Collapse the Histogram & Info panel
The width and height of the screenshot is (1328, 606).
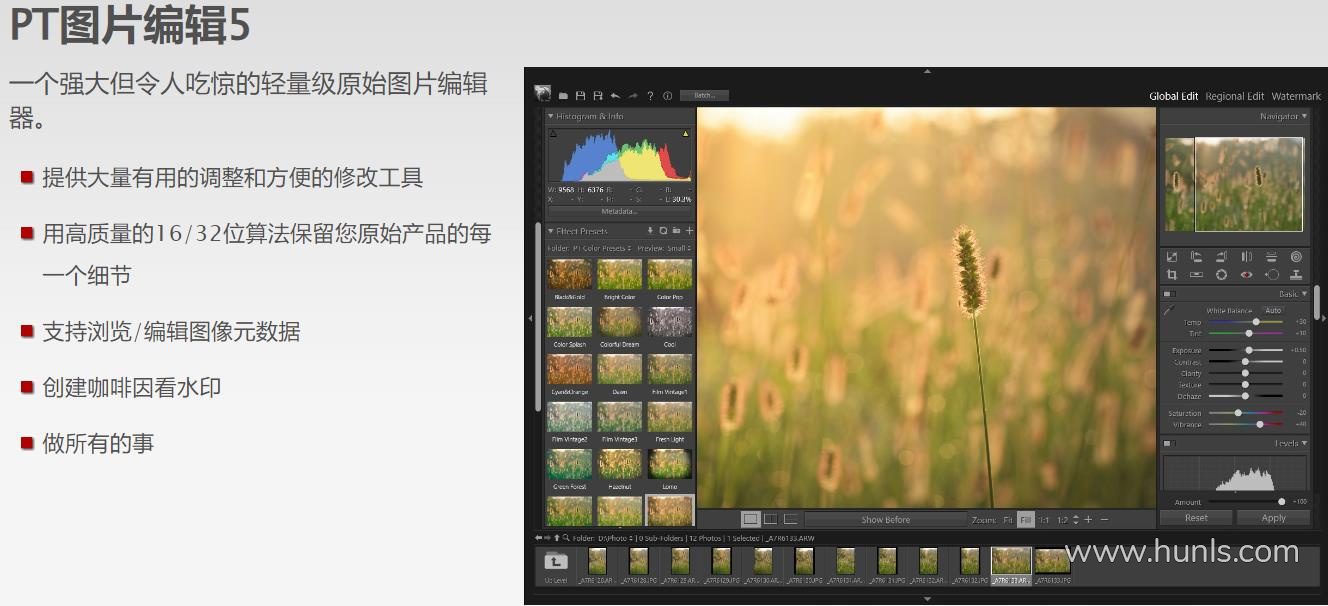550,116
